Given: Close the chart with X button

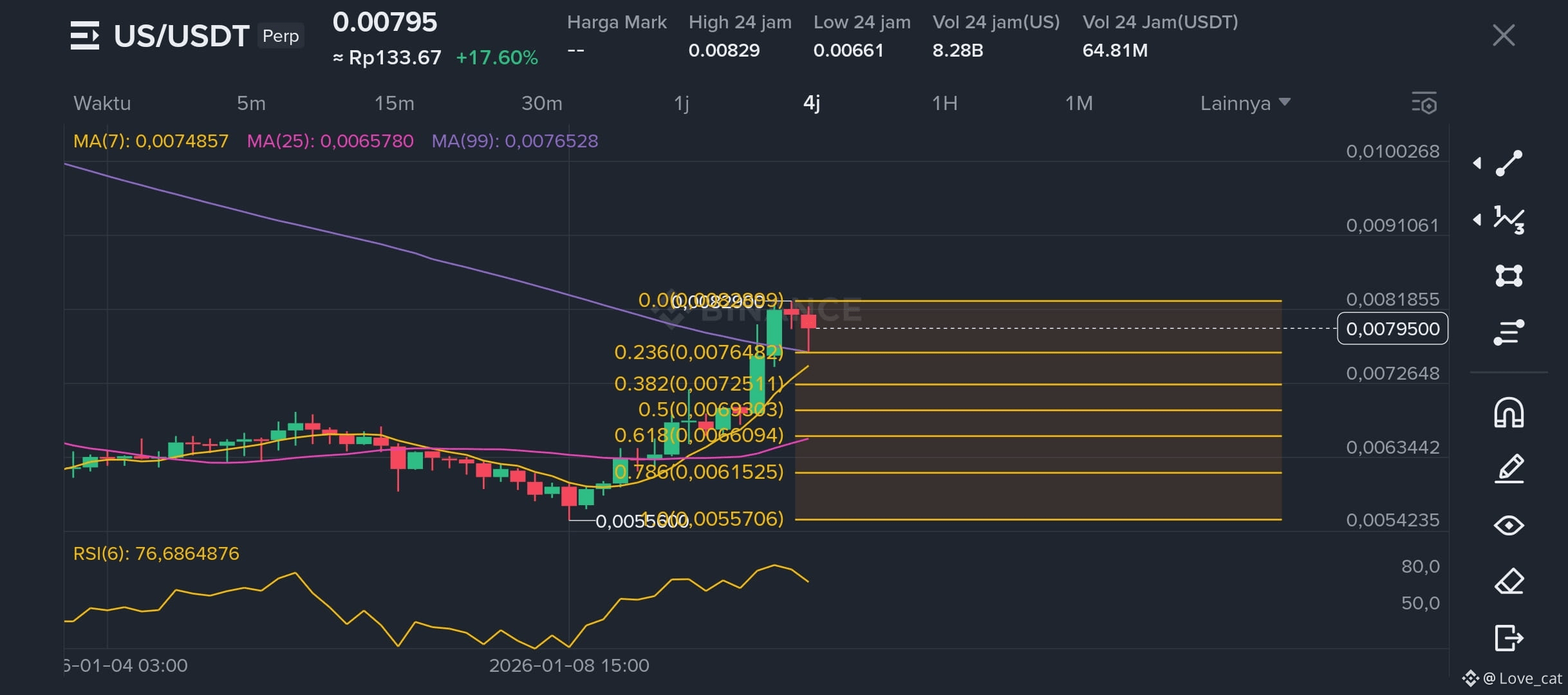Looking at the screenshot, I should (x=1504, y=35).
